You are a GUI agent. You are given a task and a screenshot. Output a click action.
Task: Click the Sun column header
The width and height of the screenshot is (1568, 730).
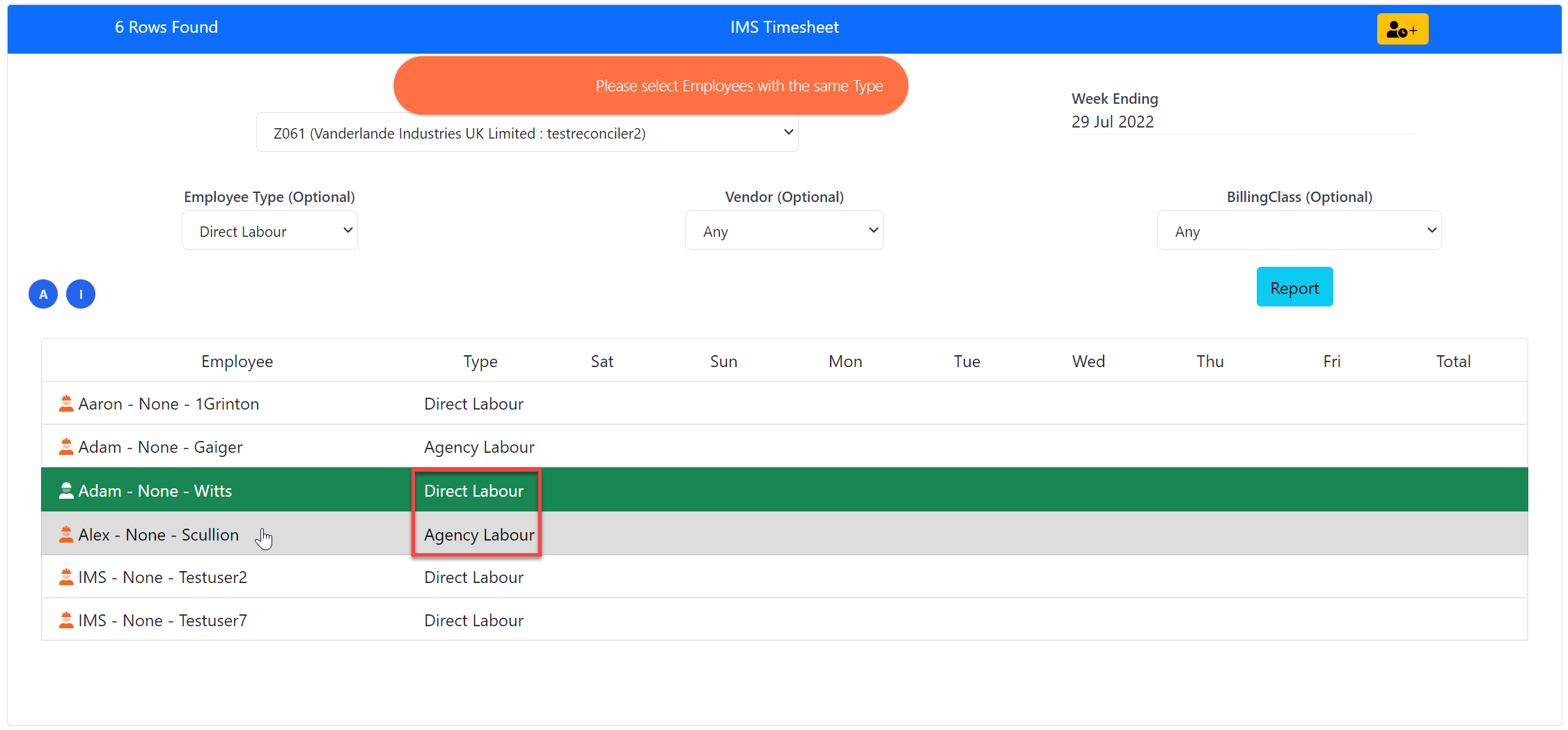click(723, 361)
